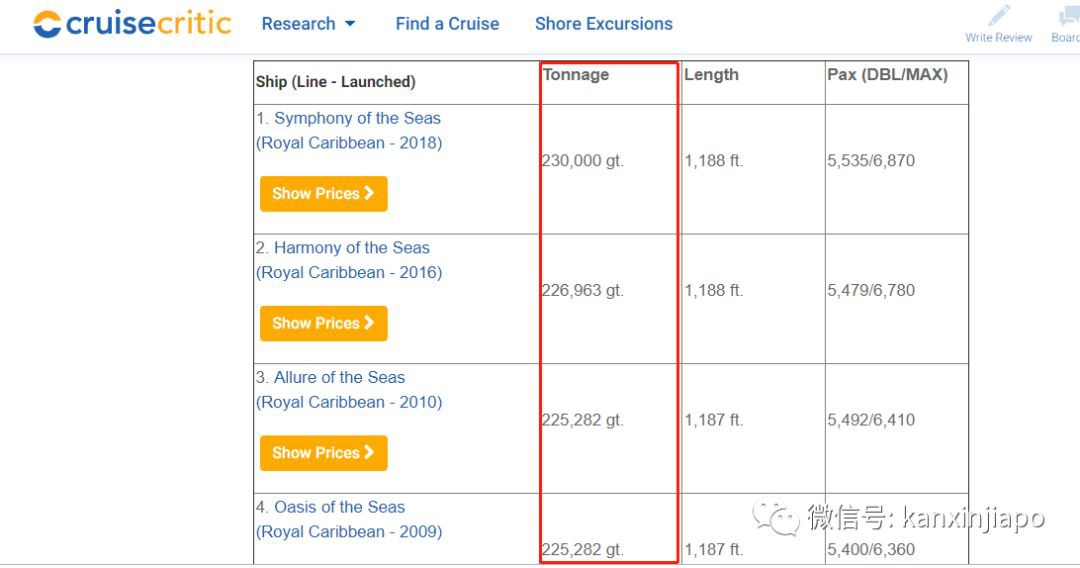
Task: Click the Cruise Critic logo
Action: [x=132, y=24]
